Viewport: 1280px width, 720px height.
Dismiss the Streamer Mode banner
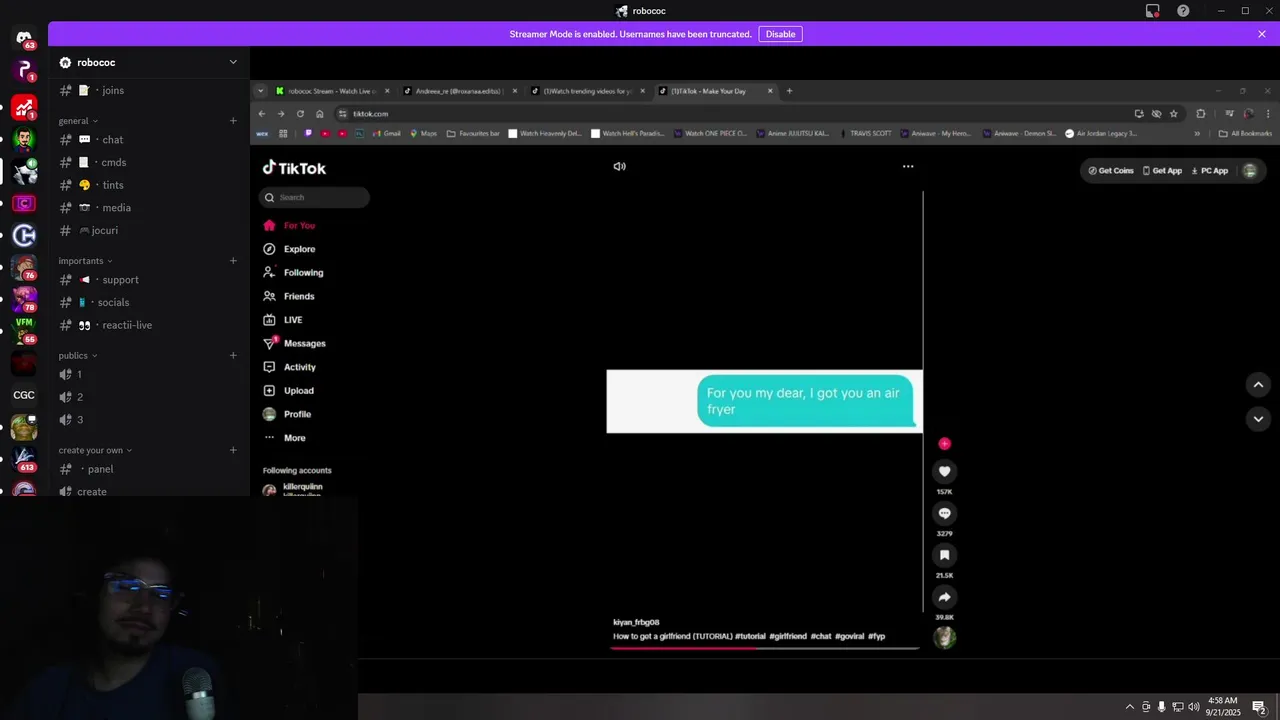(1262, 34)
